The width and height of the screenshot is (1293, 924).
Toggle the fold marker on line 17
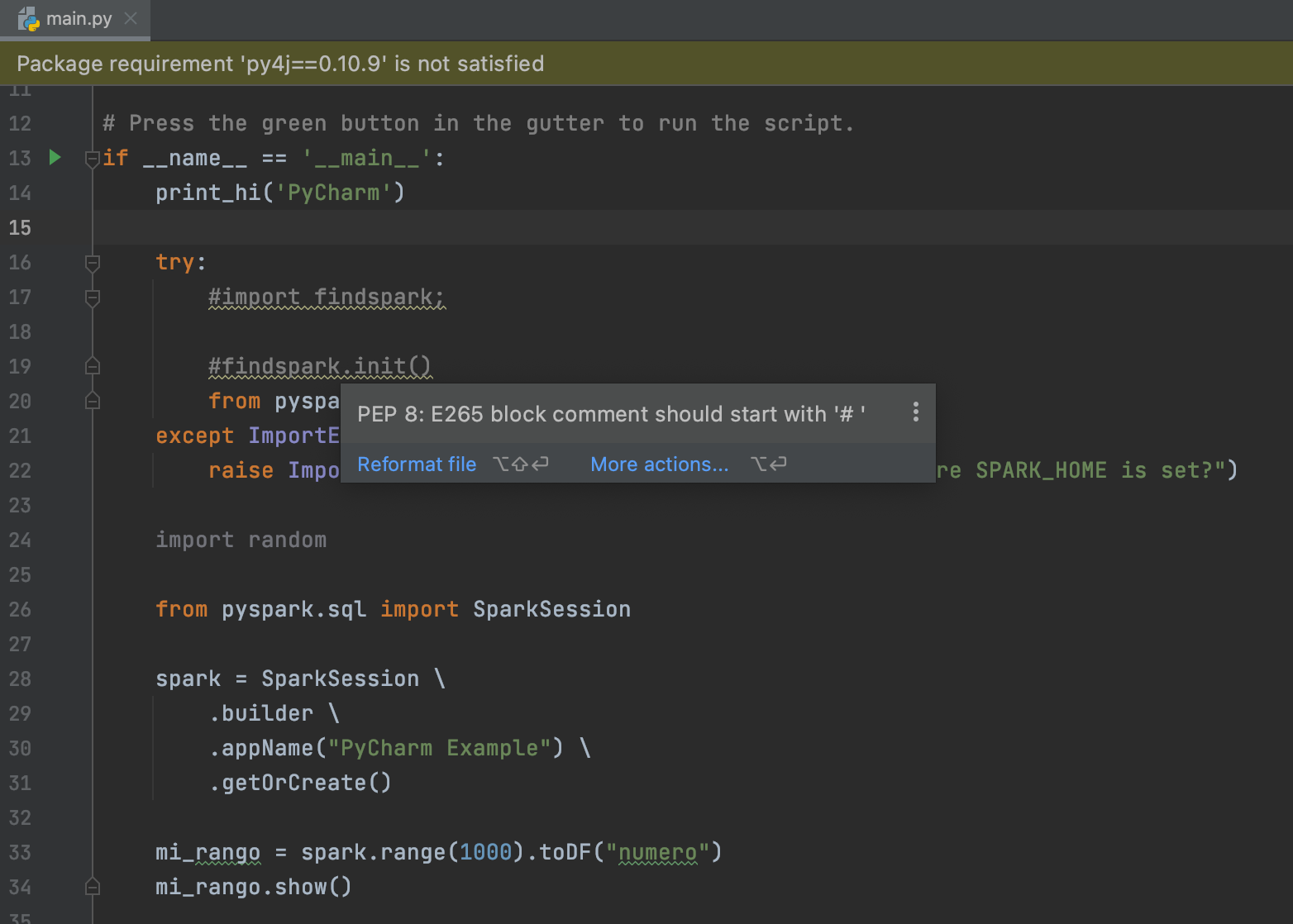click(x=93, y=298)
